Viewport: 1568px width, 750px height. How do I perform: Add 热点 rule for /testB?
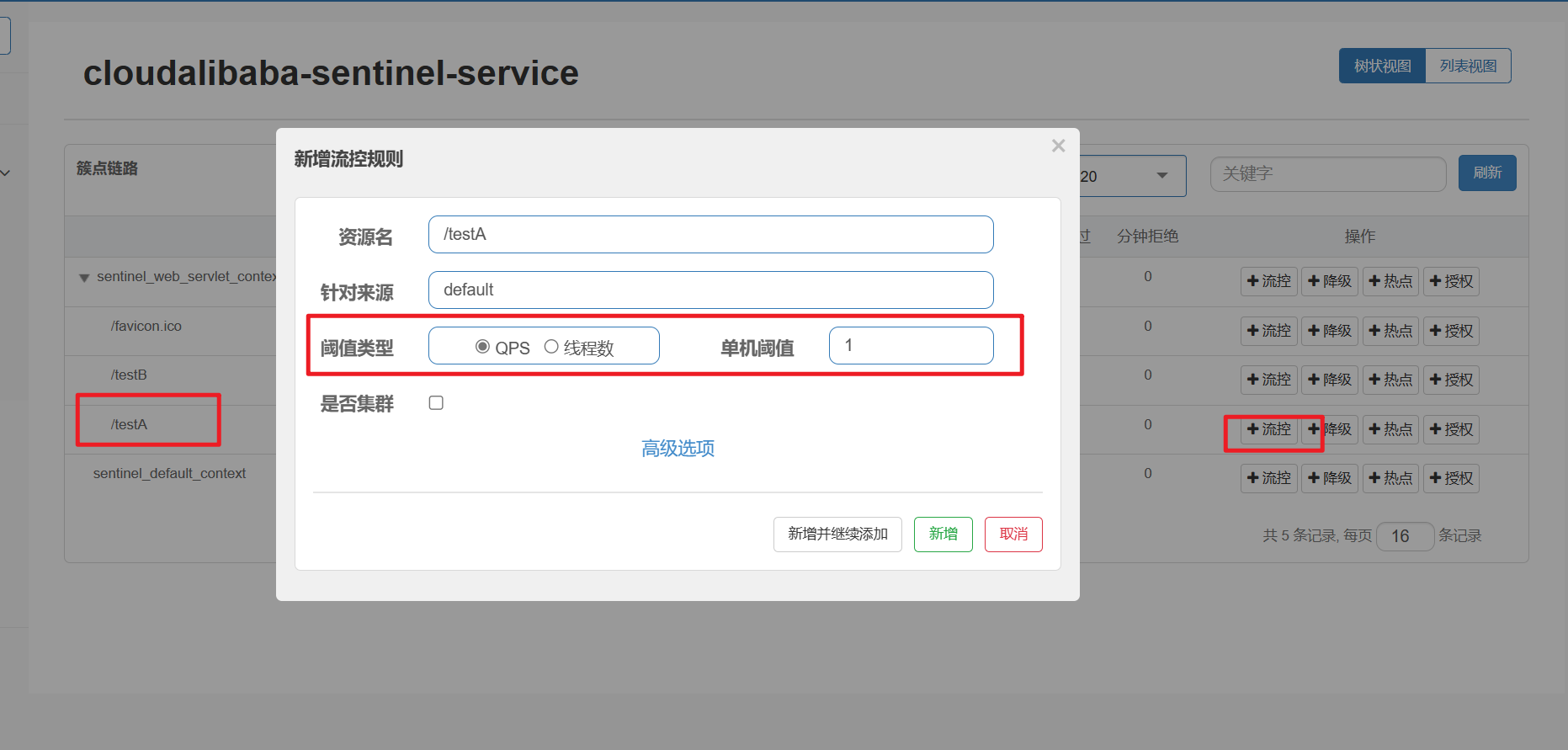pyautogui.click(x=1390, y=380)
